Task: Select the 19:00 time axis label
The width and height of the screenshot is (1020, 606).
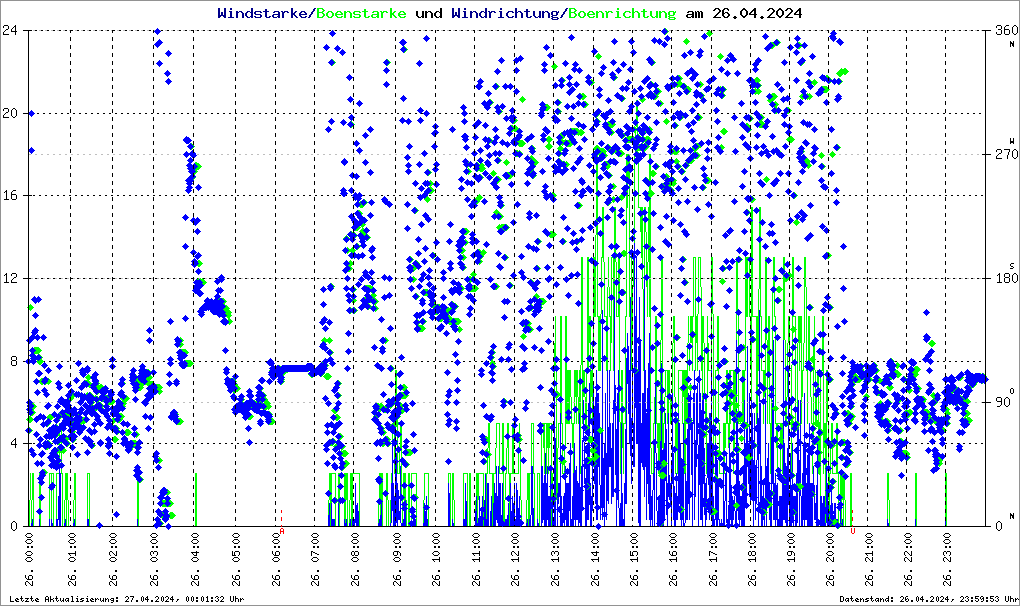Action: [790, 560]
